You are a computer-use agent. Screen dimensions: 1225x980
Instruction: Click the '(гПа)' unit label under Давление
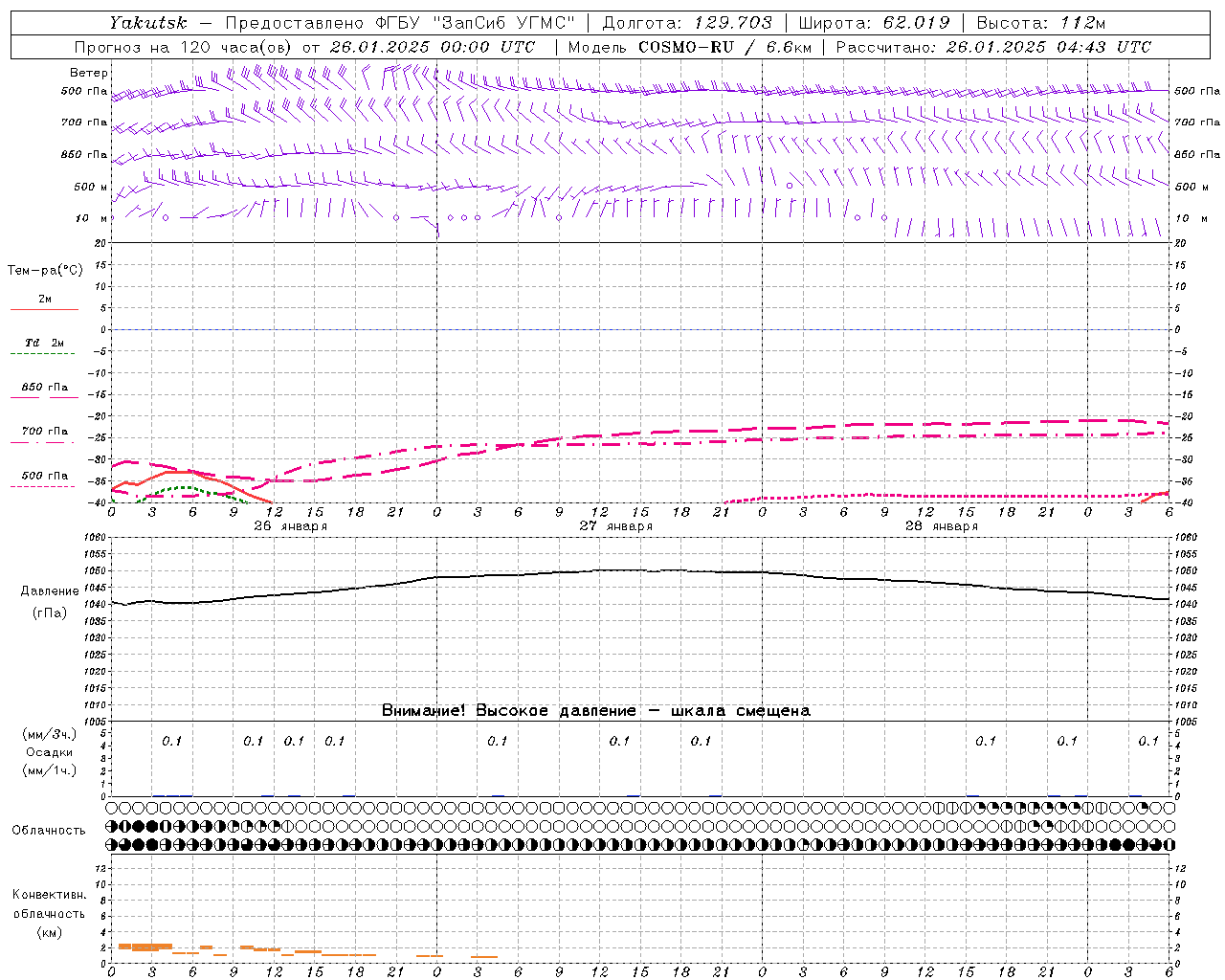coord(50,613)
